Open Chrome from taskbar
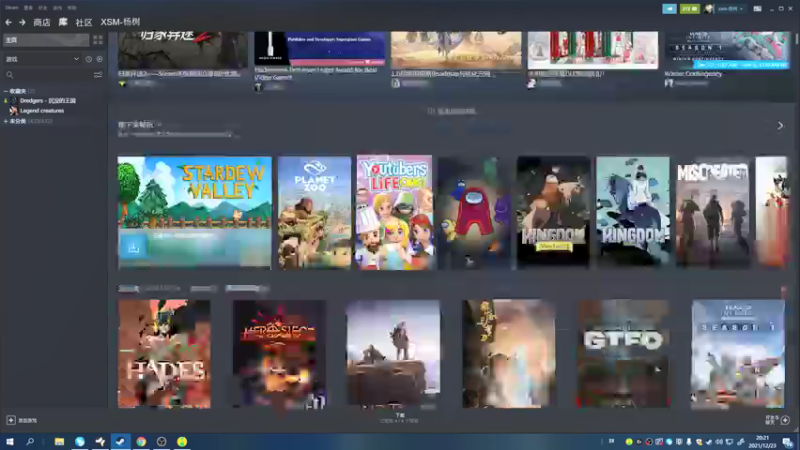The image size is (800, 450). tap(141, 442)
